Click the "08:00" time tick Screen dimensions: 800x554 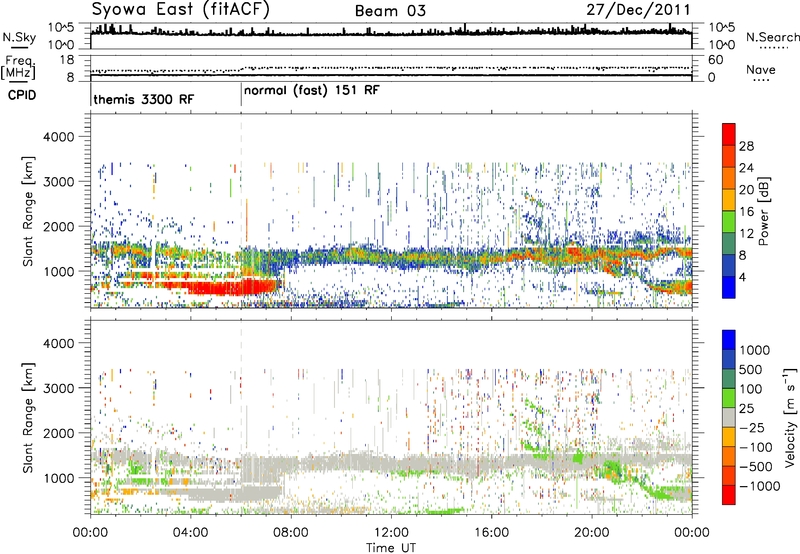291,533
